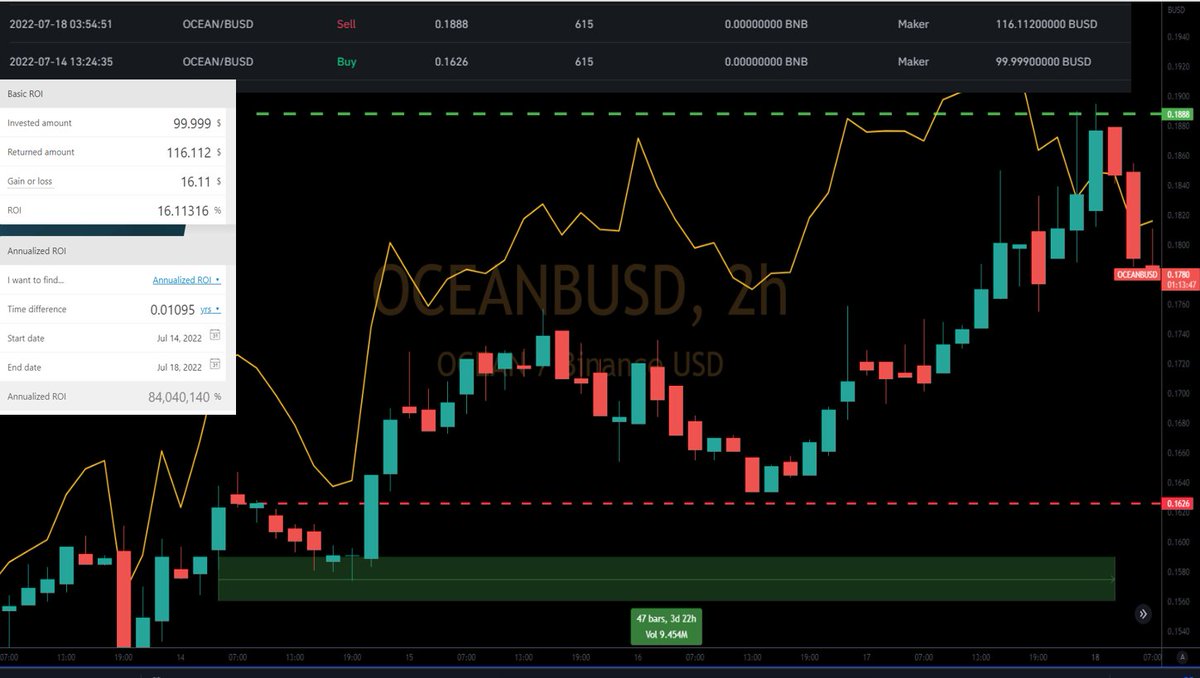1200x678 pixels.
Task: Click the green 0.1888 price axis label
Action: [x=1177, y=114]
